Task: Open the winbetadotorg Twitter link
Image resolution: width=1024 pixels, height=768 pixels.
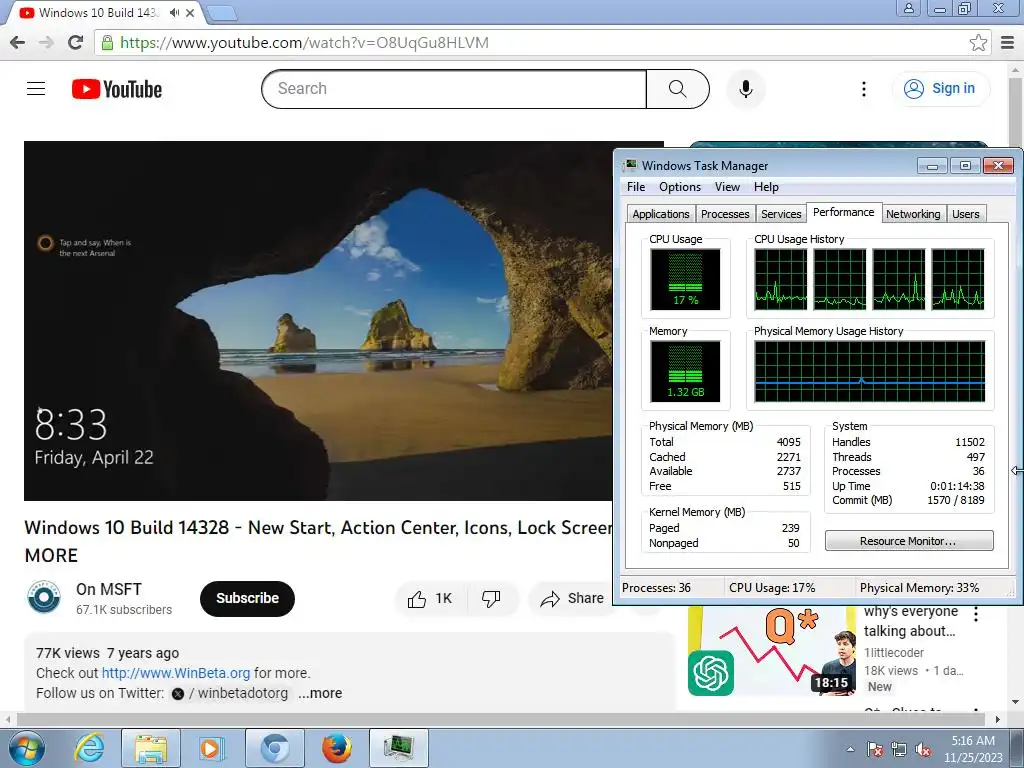Action: pos(230,693)
